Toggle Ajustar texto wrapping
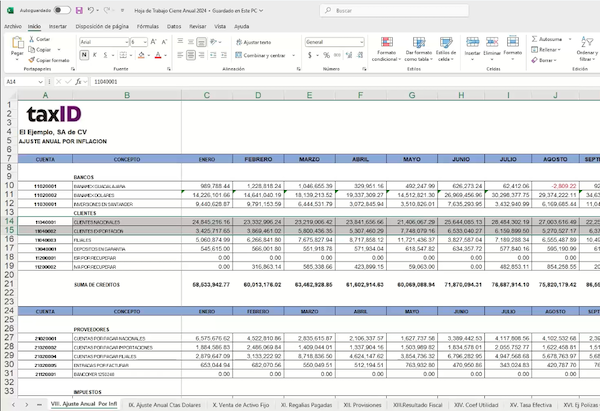The image size is (600, 411). tap(250, 43)
